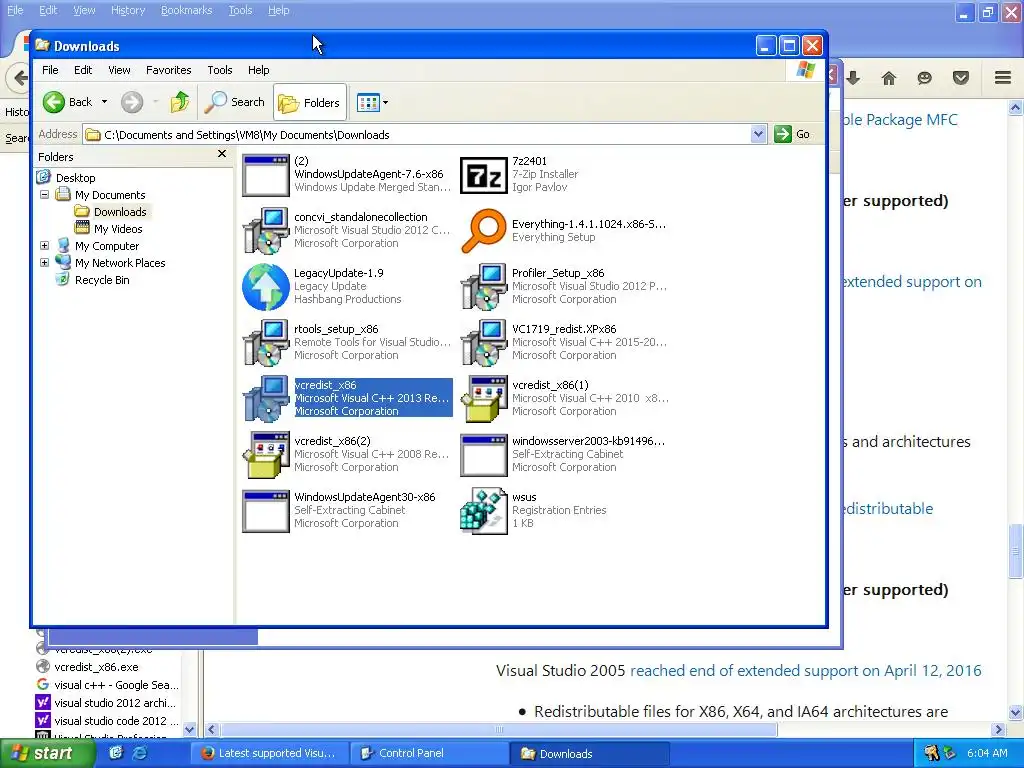Open Back button history dropdown arrow
1024x768 pixels.
pyautogui.click(x=104, y=102)
